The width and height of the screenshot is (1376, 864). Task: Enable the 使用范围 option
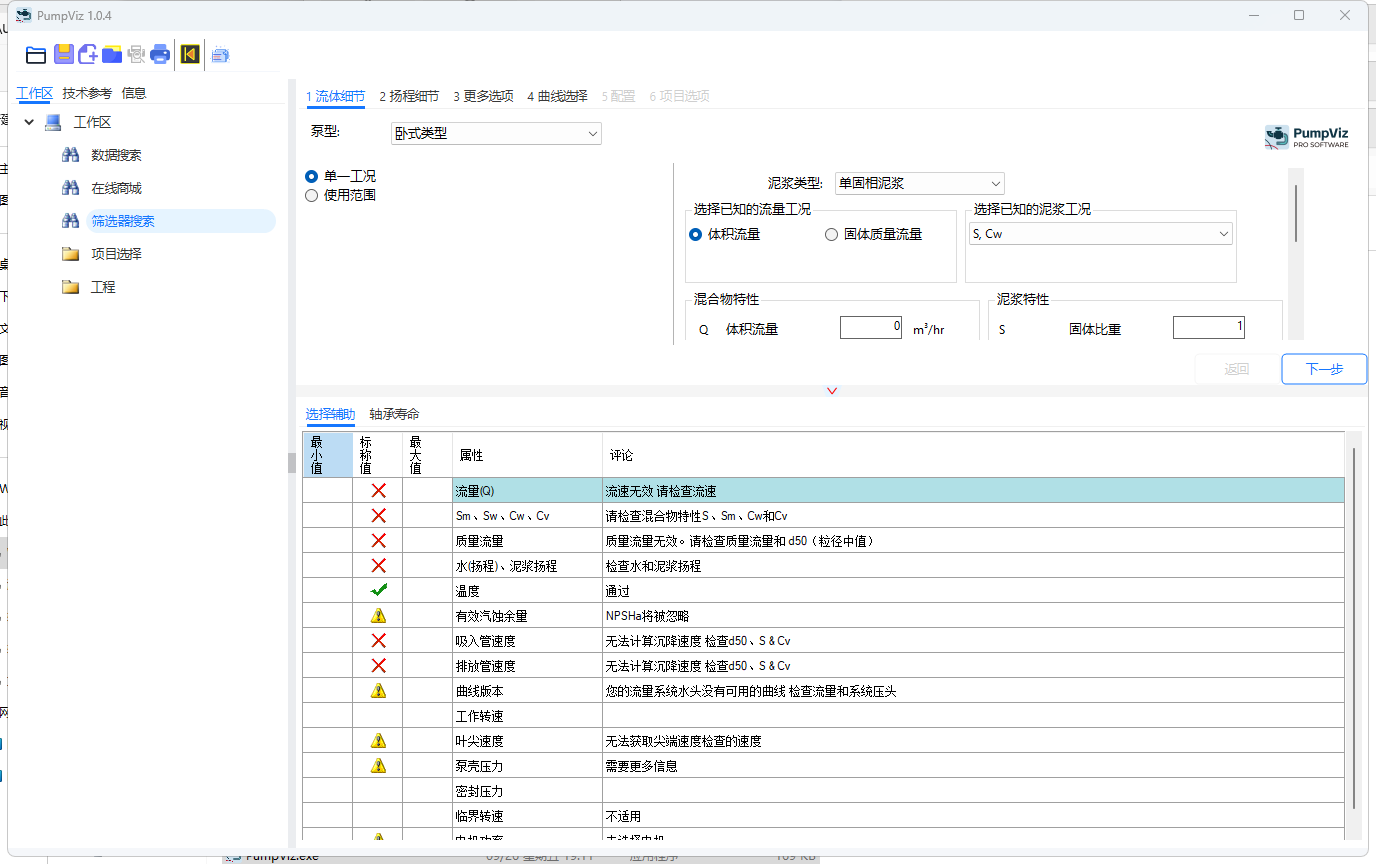tap(311, 194)
